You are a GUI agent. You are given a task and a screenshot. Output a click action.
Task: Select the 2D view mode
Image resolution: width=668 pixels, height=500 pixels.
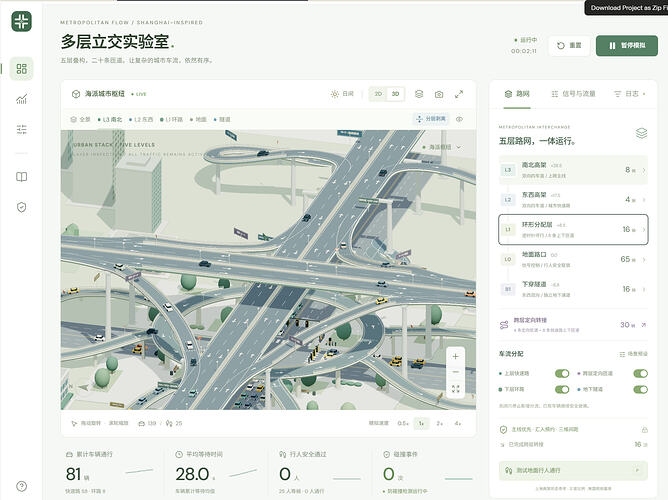[378, 94]
